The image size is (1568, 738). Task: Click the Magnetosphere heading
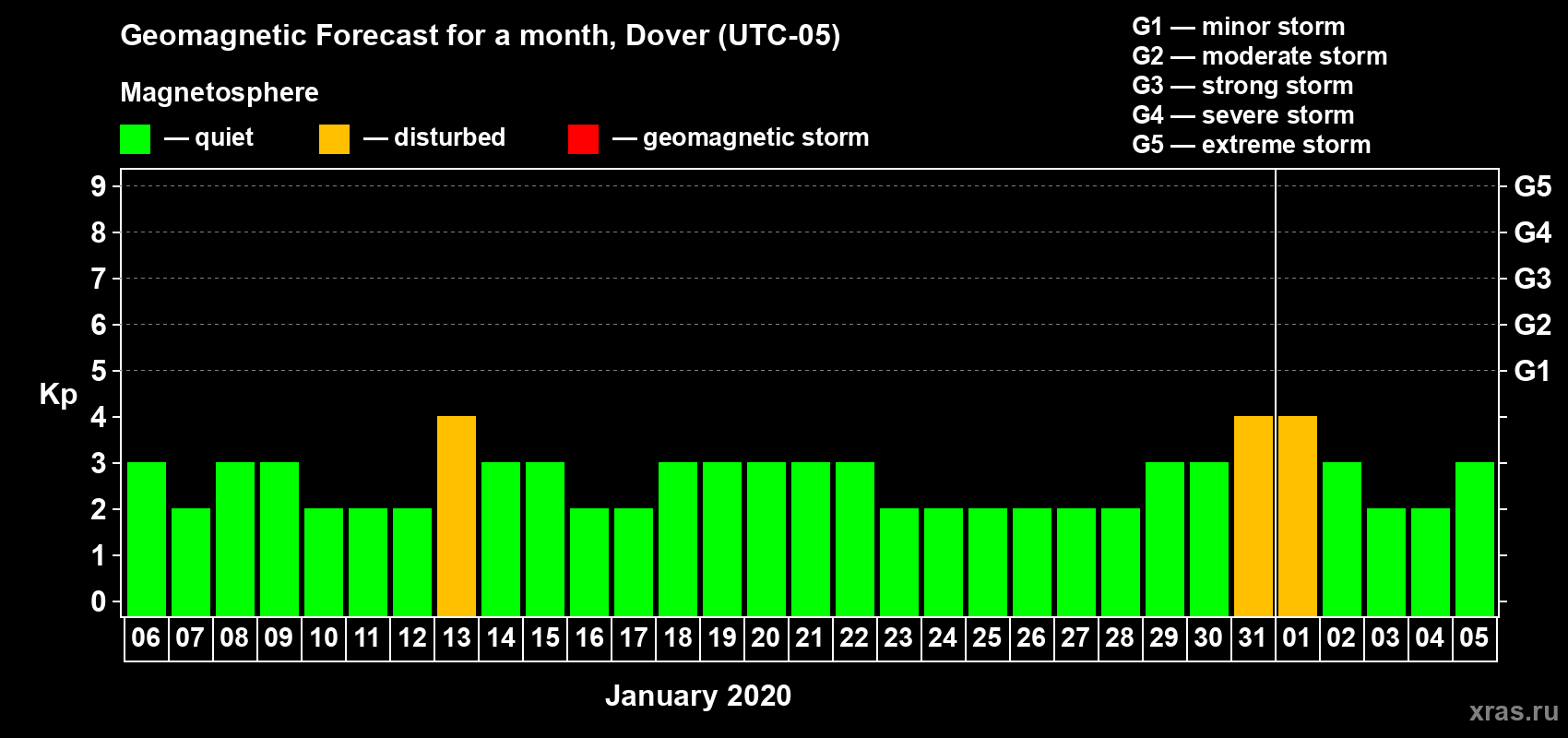pos(220,93)
